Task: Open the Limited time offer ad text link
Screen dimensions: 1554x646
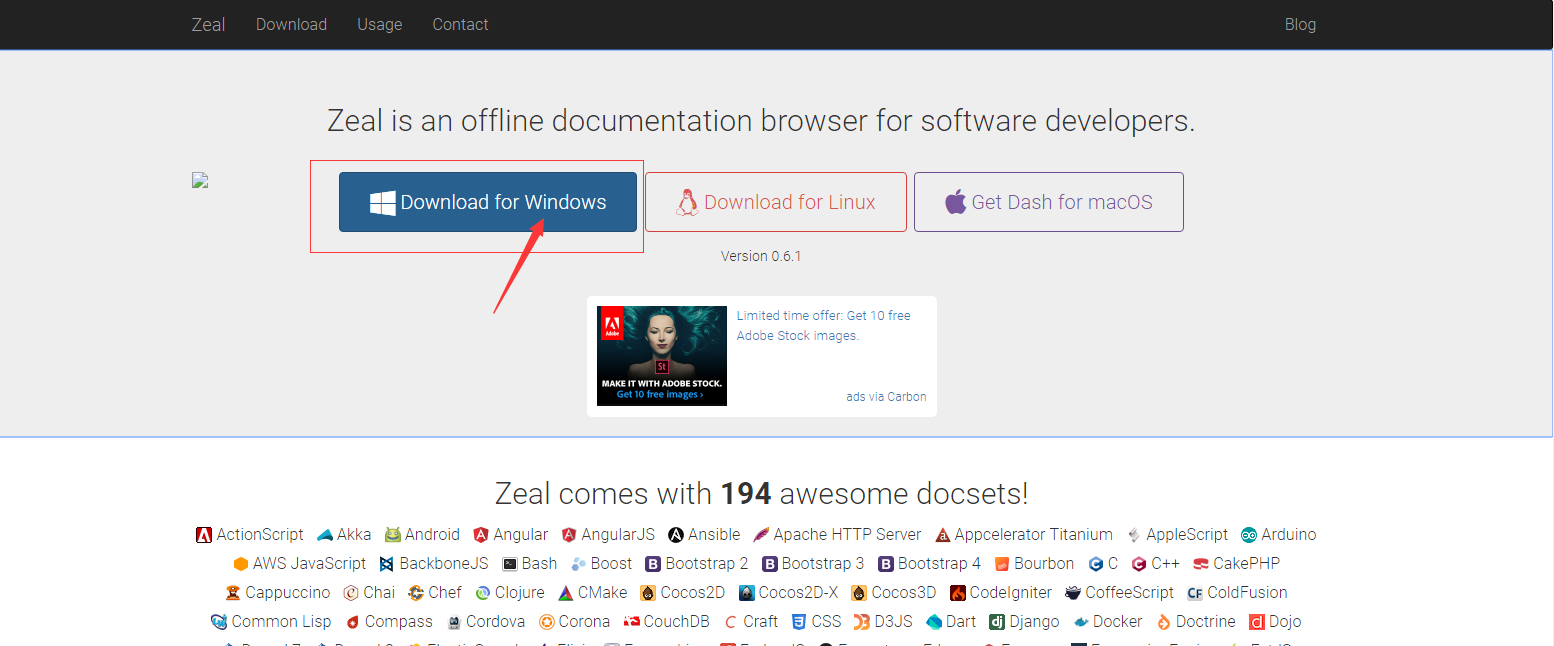Action: (x=824, y=325)
